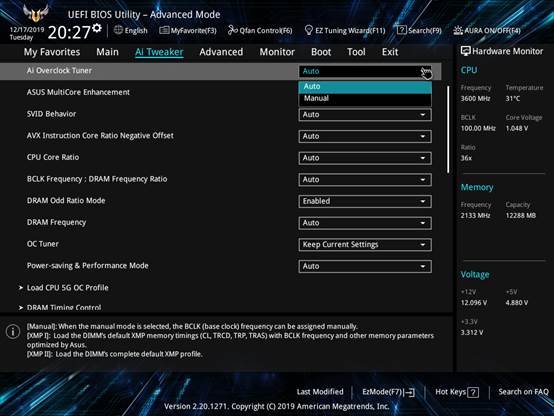The width and height of the screenshot is (554, 416).
Task: Click the CPU frequency 3600 MHz value
Action: (476, 99)
